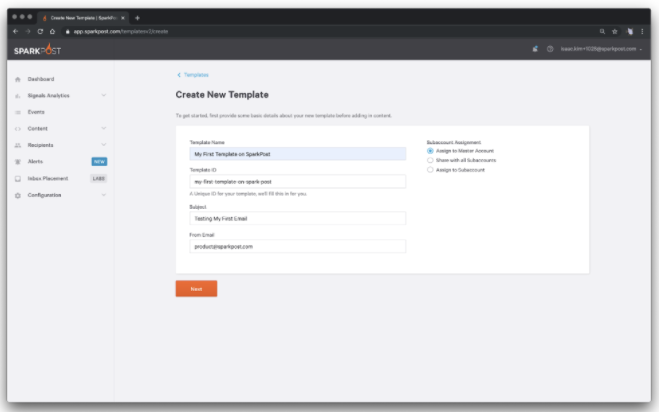Expand the Signals Analytics chevron
The width and height of the screenshot is (659, 412).
tap(103, 95)
